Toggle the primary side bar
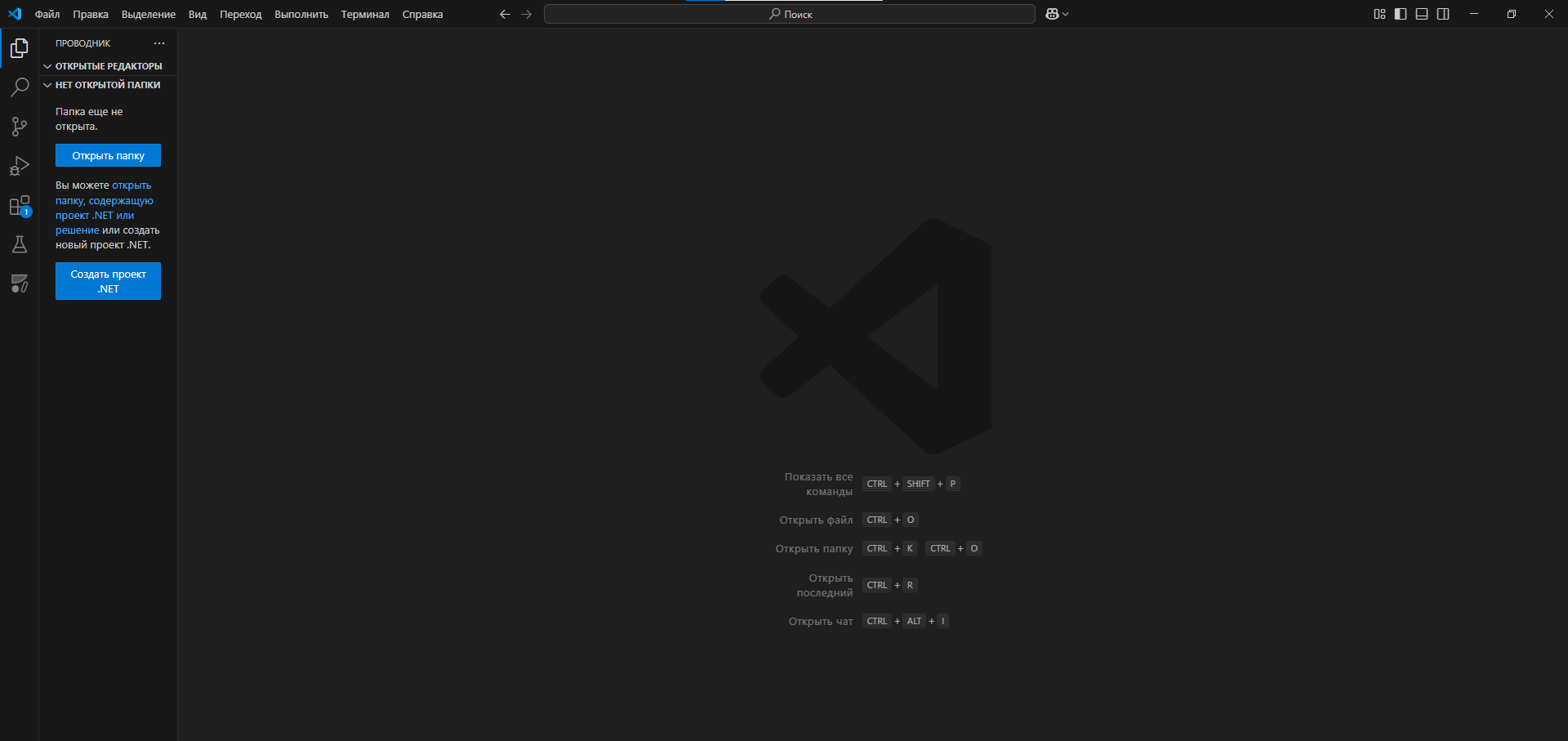 [1401, 14]
